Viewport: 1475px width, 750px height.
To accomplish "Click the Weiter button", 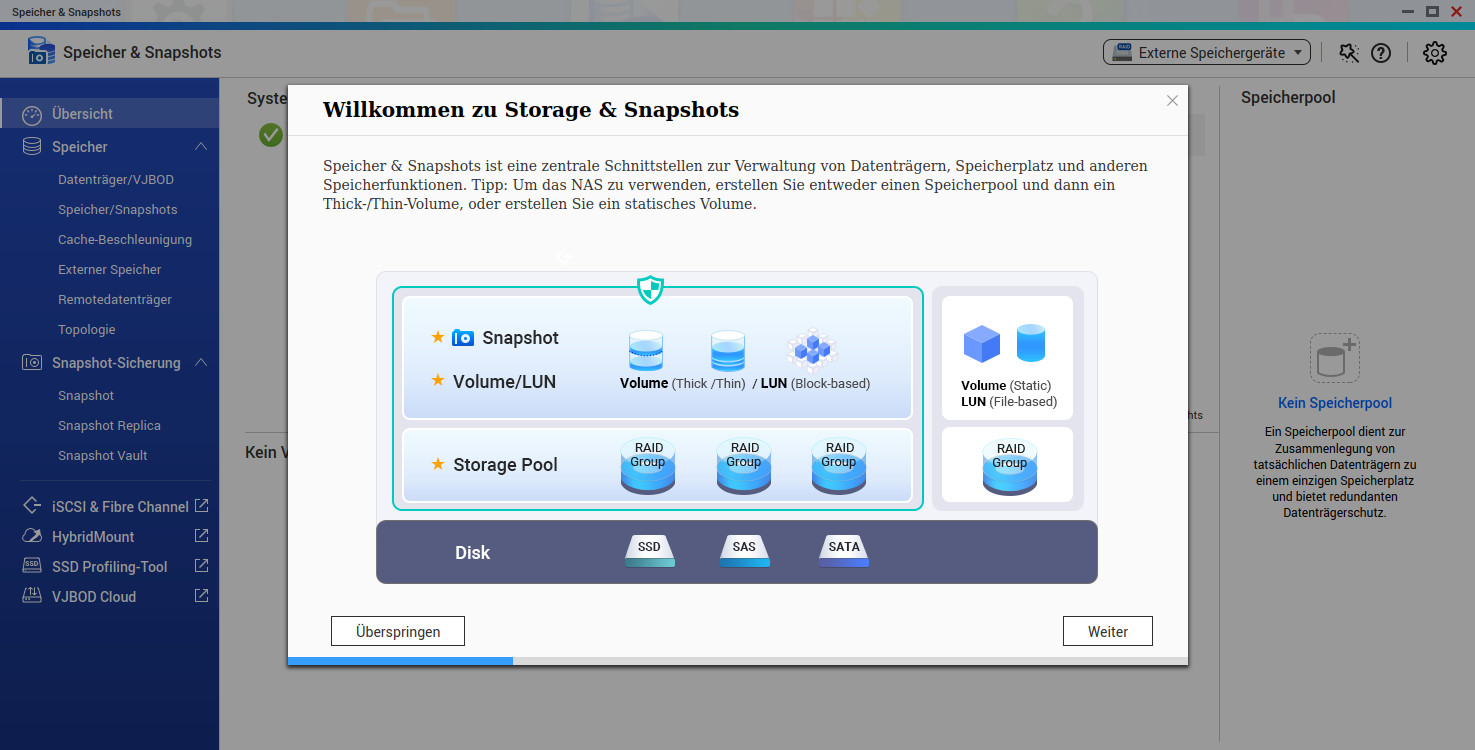I will pos(1107,631).
